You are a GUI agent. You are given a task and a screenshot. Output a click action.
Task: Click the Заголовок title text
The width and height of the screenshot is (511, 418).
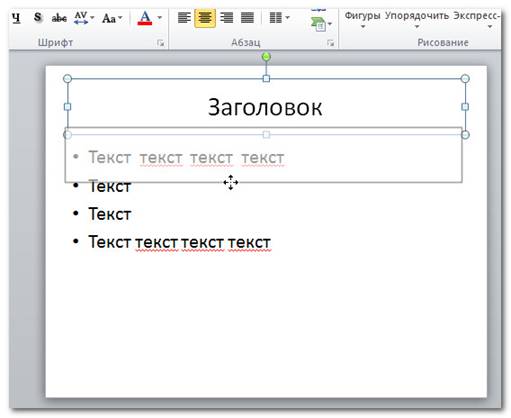(x=265, y=107)
